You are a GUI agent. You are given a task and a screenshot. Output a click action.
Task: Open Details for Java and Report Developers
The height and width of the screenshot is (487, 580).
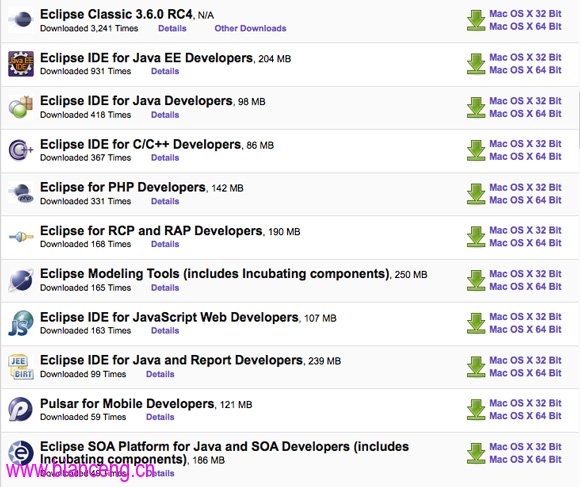tap(160, 374)
